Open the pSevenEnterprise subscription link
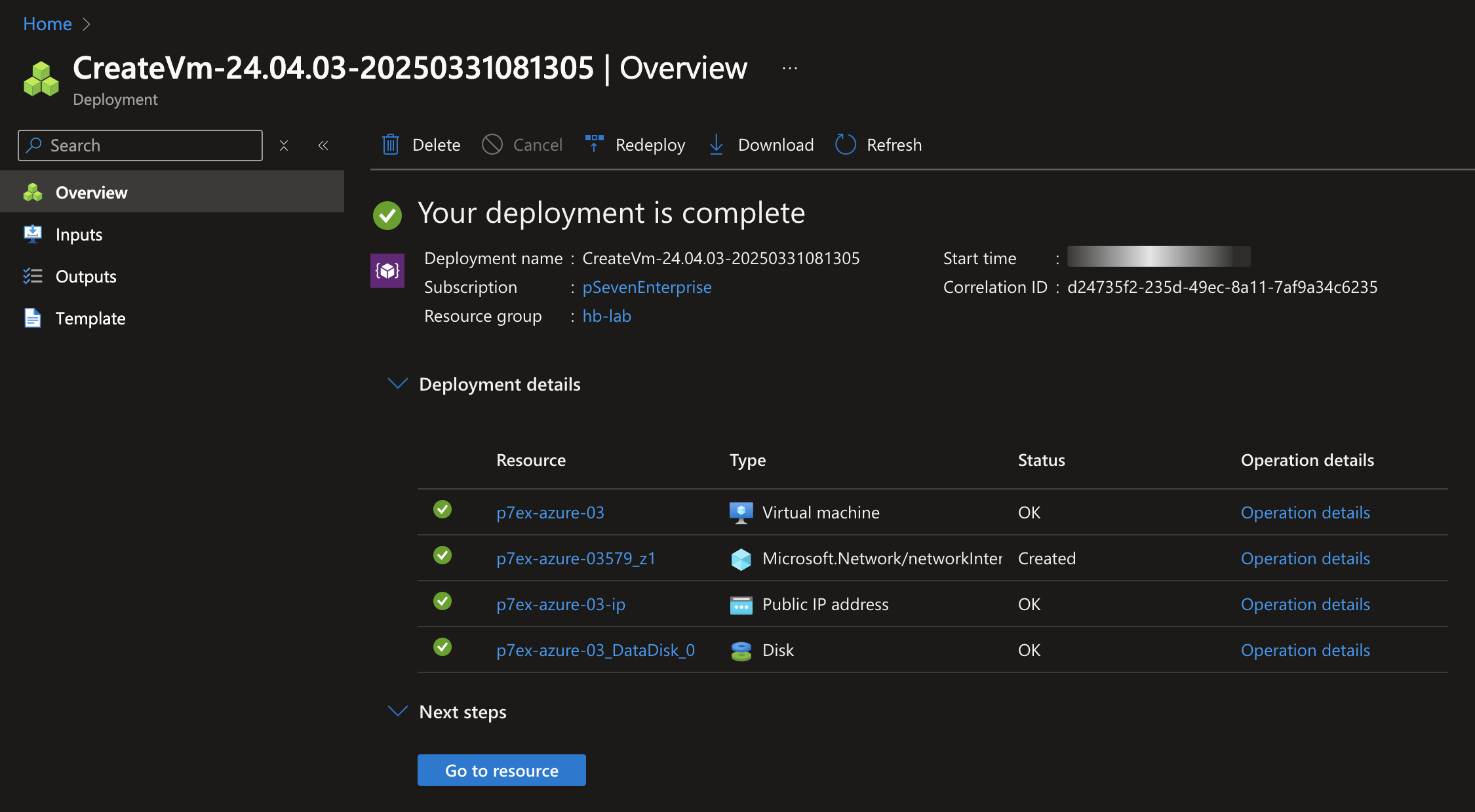The width and height of the screenshot is (1475, 812). click(646, 287)
